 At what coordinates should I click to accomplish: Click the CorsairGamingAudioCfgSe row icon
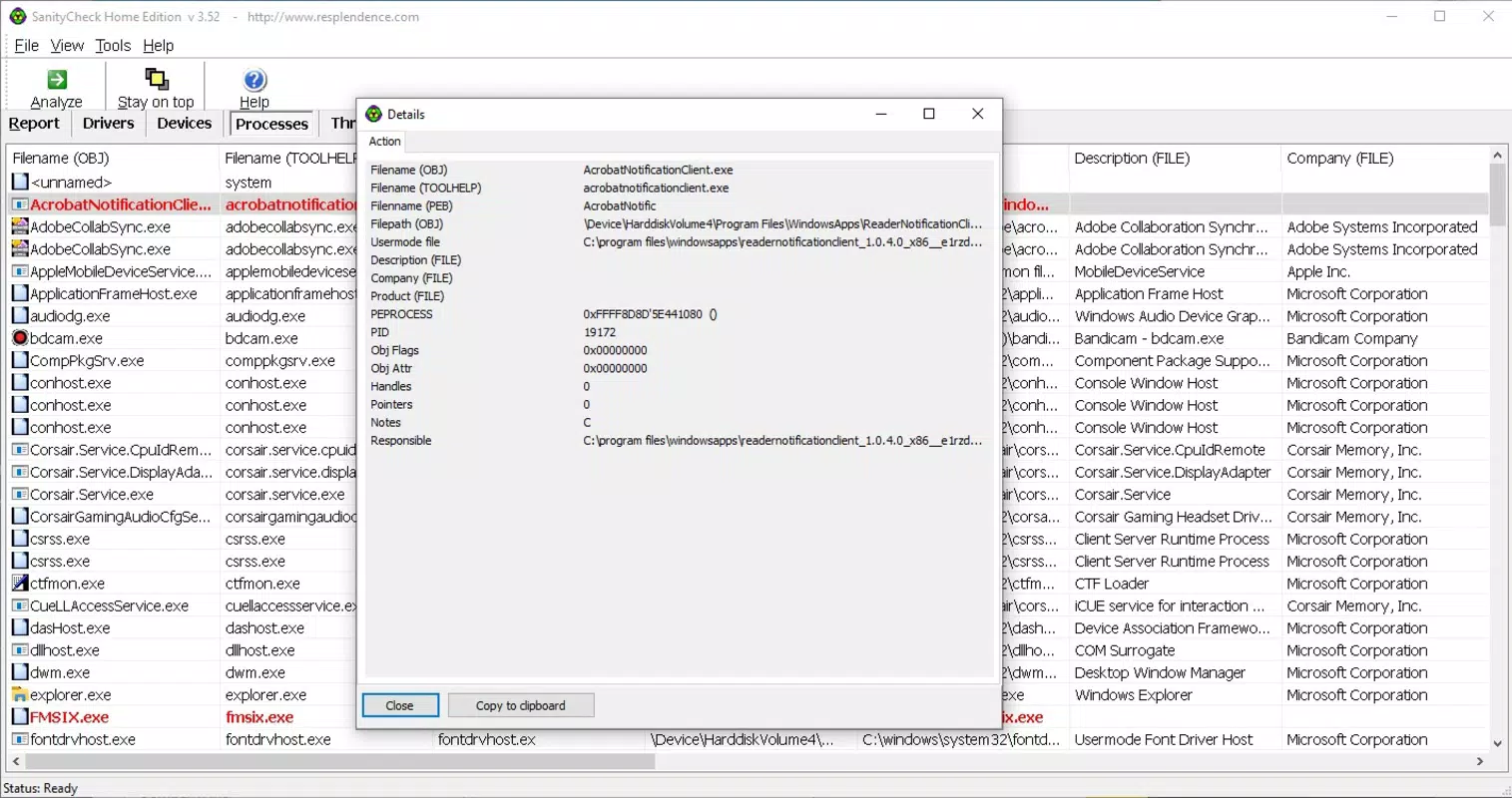(x=20, y=517)
